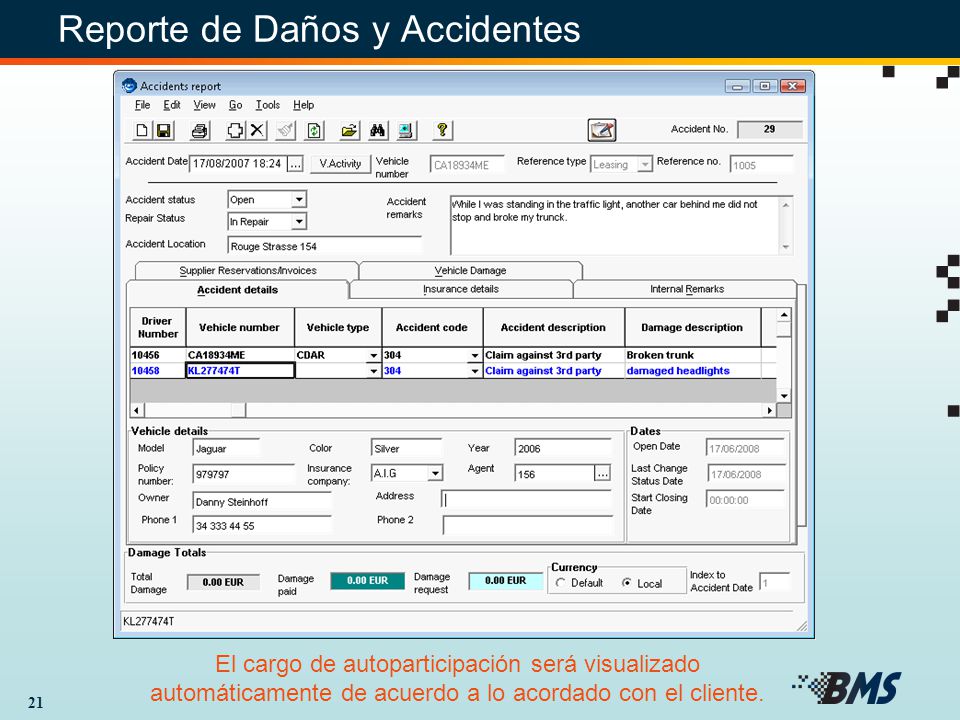Open the Reference type dropdown
This screenshot has width=960, height=720.
point(644,164)
